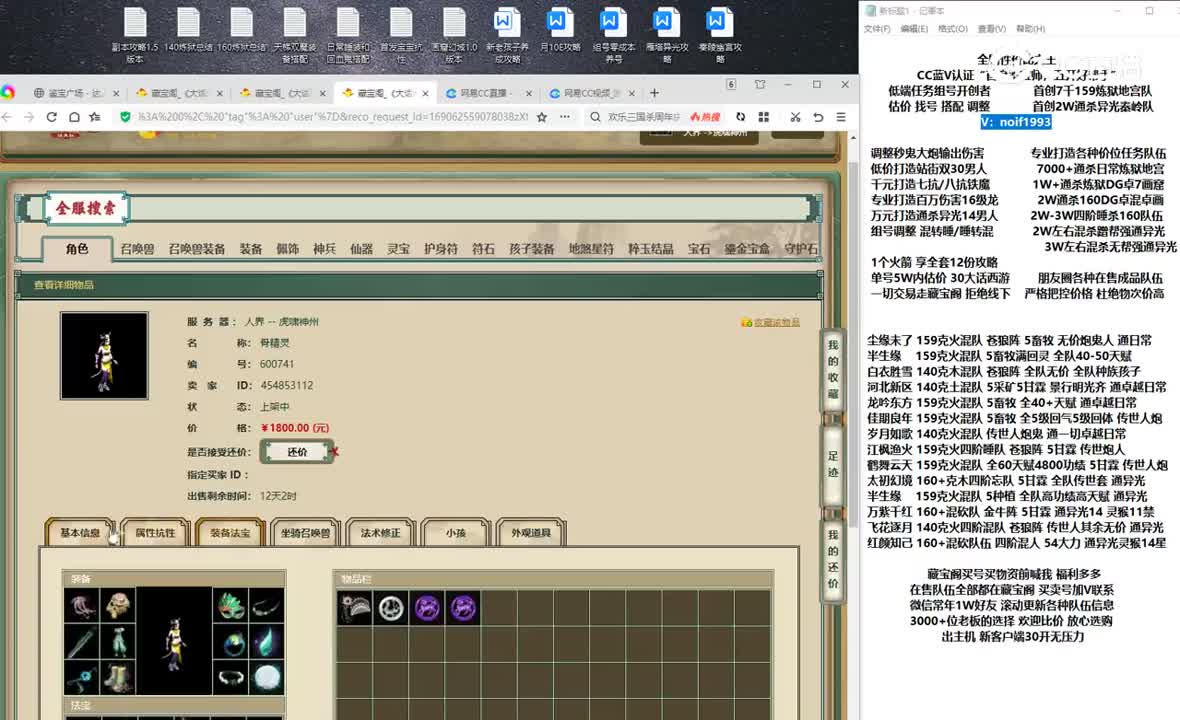1180x720 pixels.
Task: Click the character portrait thumbnail
Action: click(105, 355)
